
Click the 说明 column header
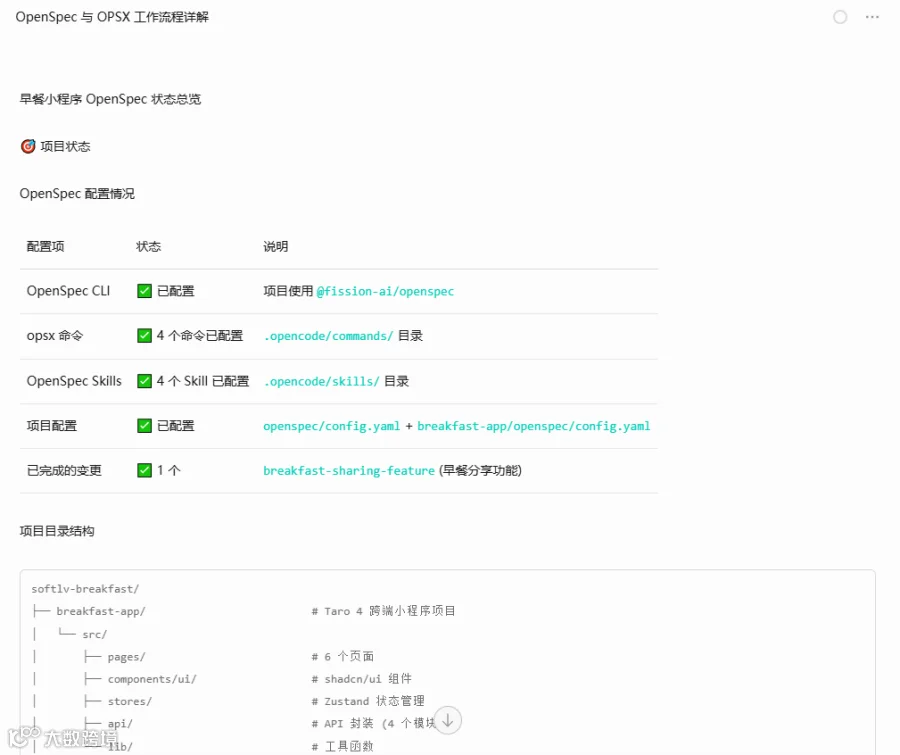276,246
